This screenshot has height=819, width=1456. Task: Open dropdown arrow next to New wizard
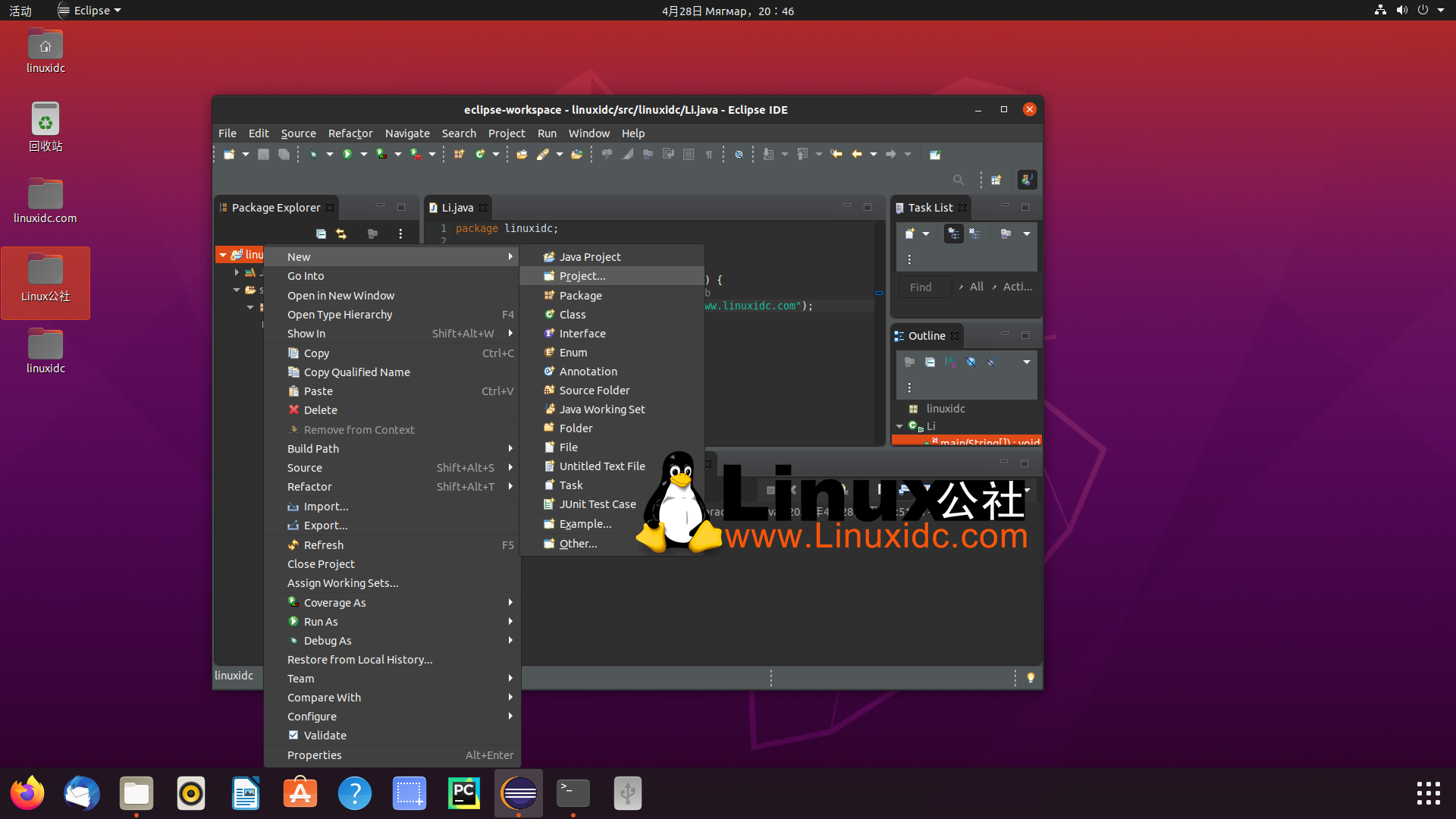click(x=246, y=155)
